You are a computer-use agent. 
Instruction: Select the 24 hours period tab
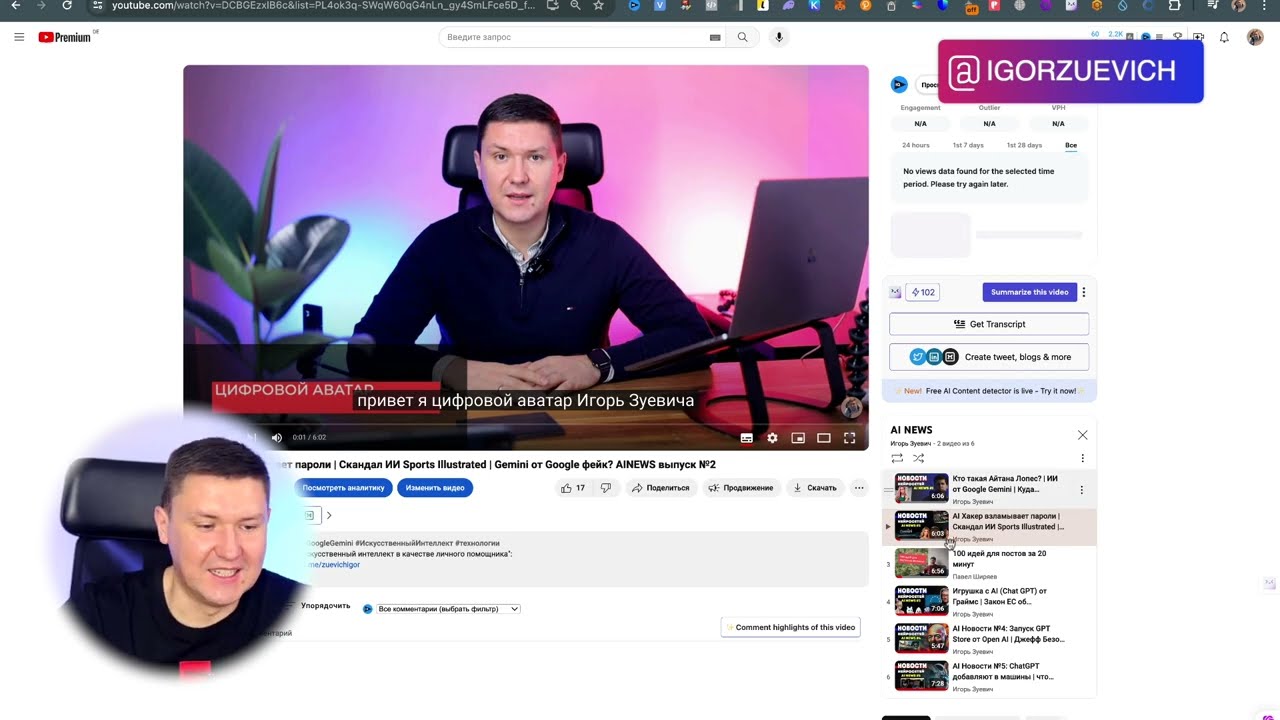click(x=915, y=145)
